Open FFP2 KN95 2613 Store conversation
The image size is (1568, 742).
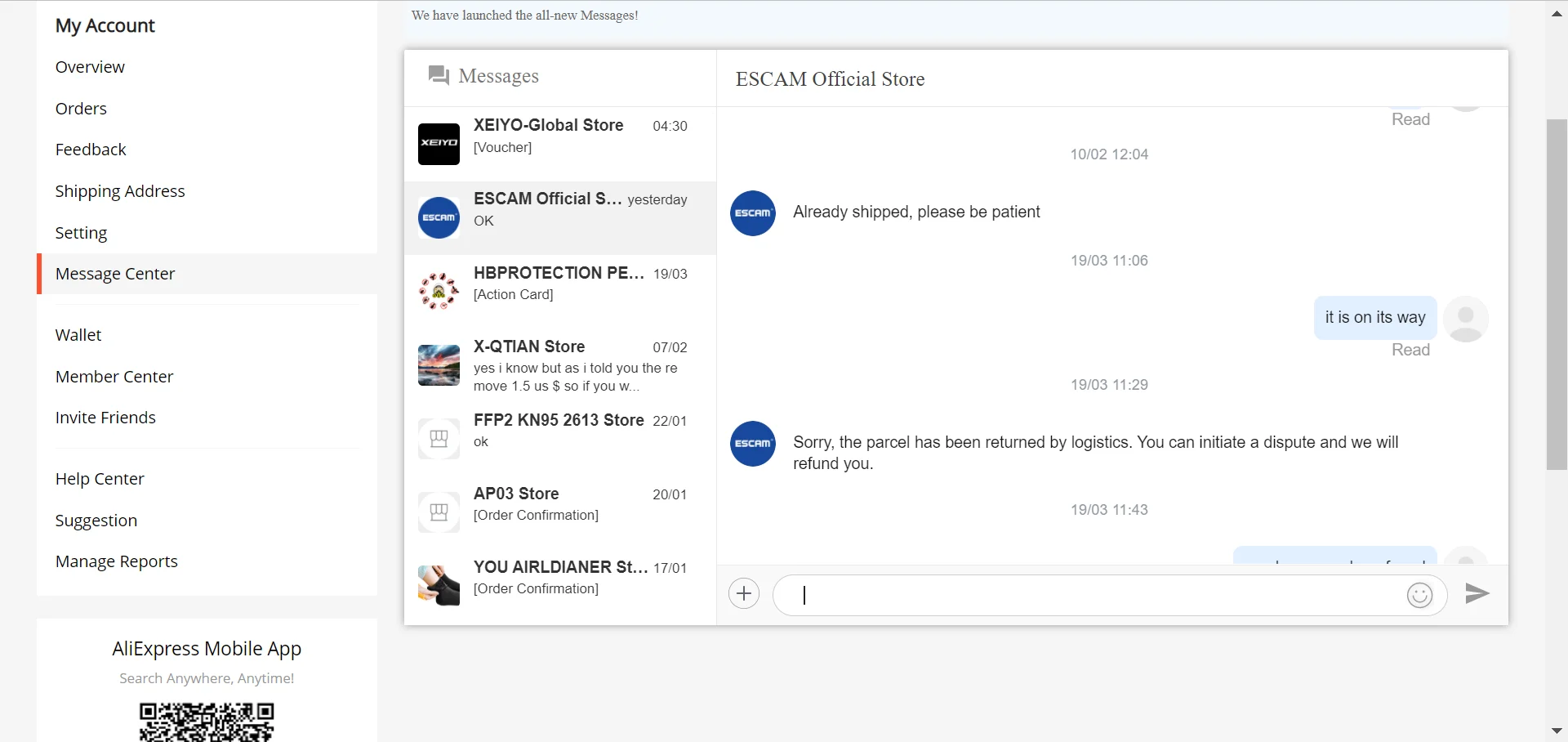pos(560,438)
